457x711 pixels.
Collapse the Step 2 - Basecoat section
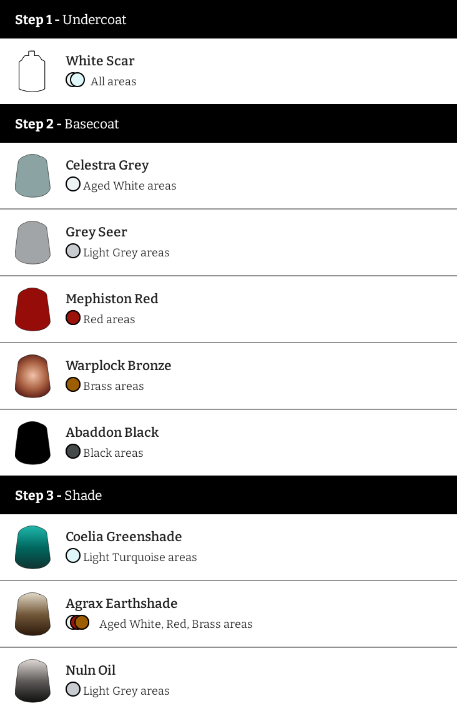point(228,123)
